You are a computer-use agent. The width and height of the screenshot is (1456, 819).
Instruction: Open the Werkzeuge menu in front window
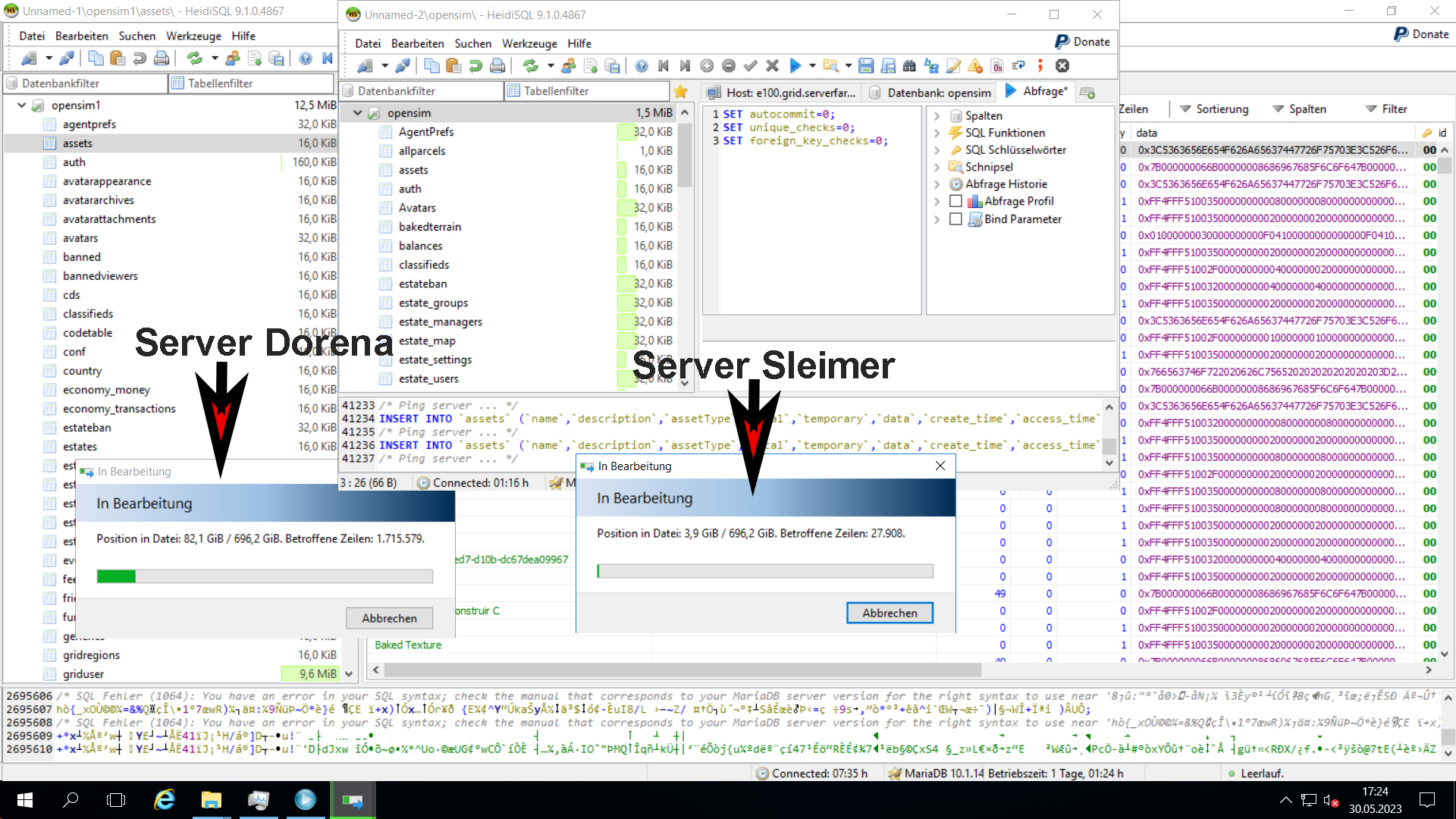(529, 43)
